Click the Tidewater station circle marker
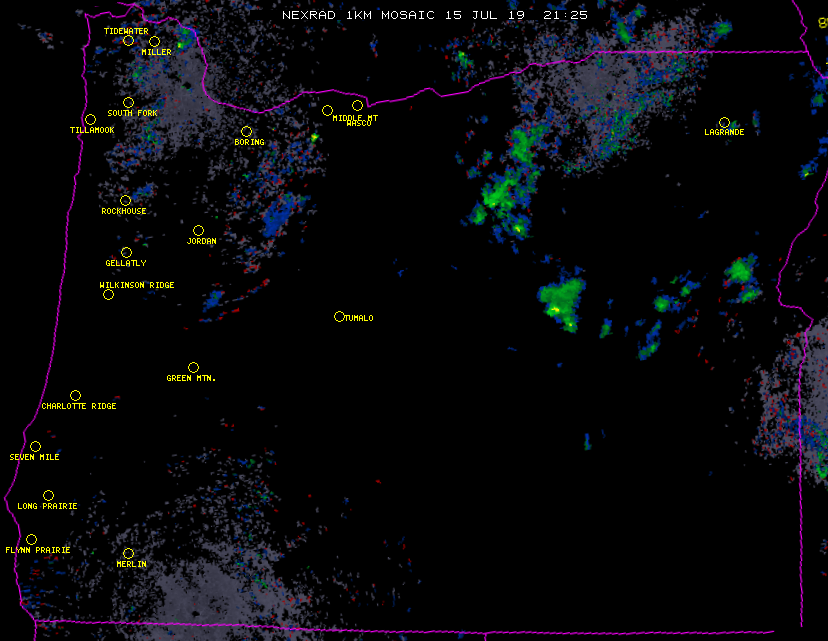 [x=128, y=40]
